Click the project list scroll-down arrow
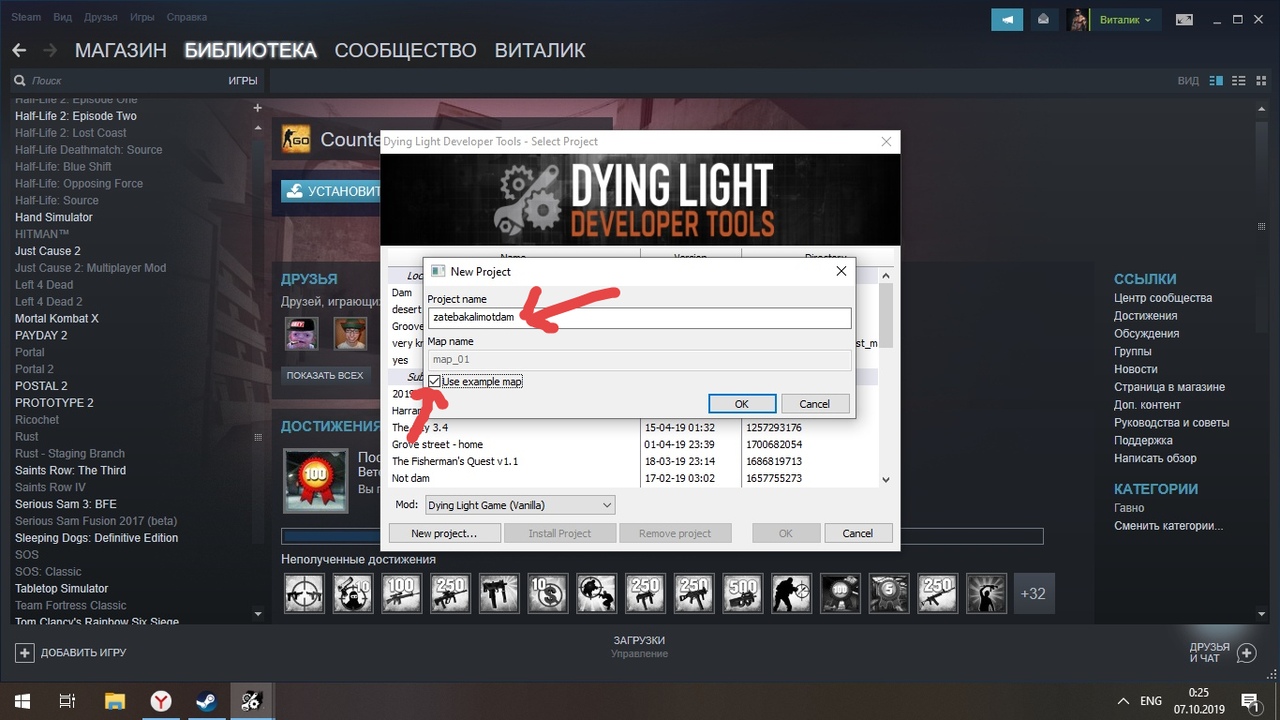The image size is (1280, 720). (x=885, y=480)
